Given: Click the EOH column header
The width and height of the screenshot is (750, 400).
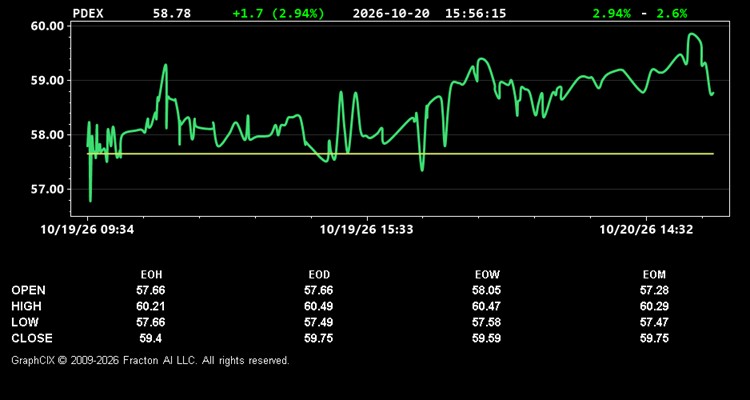Looking at the screenshot, I should (x=151, y=275).
